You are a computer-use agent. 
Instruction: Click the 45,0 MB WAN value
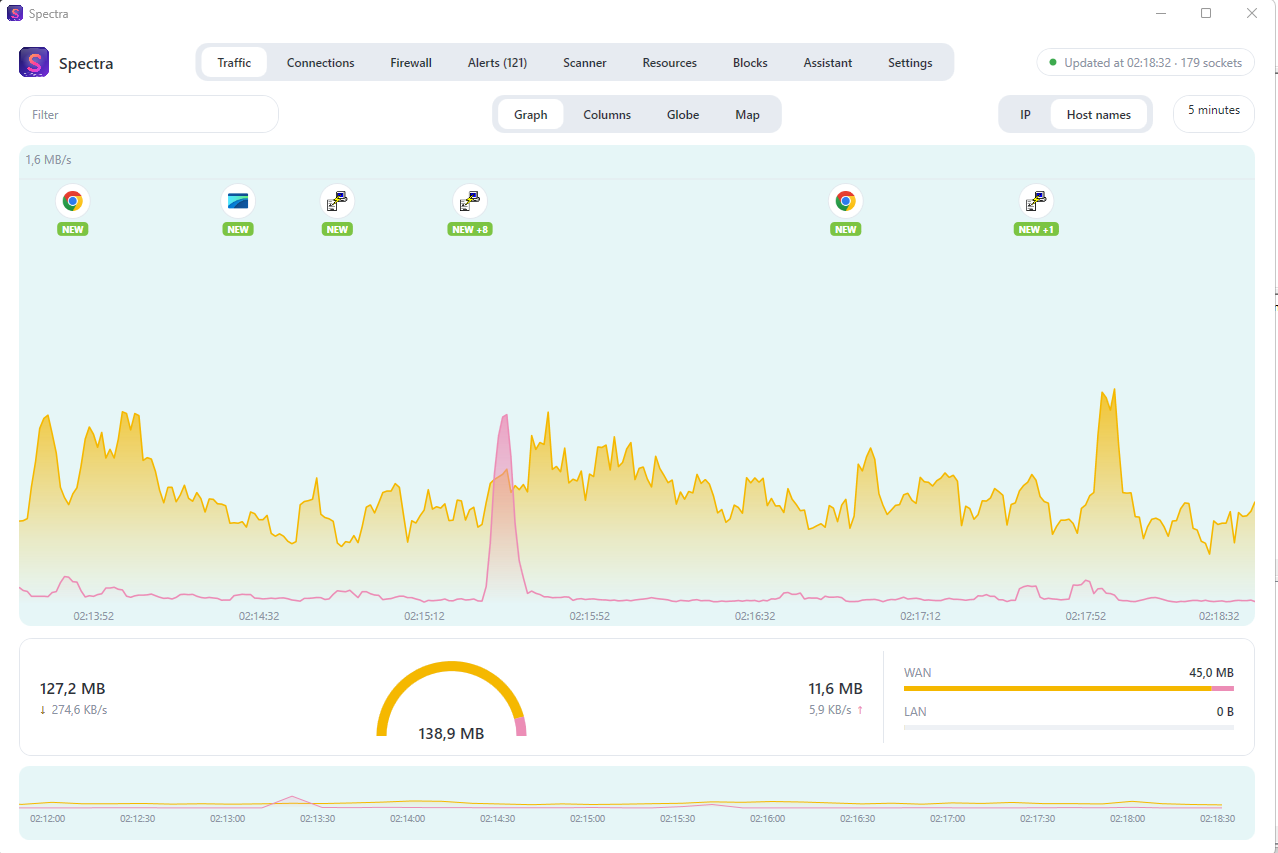1211,673
